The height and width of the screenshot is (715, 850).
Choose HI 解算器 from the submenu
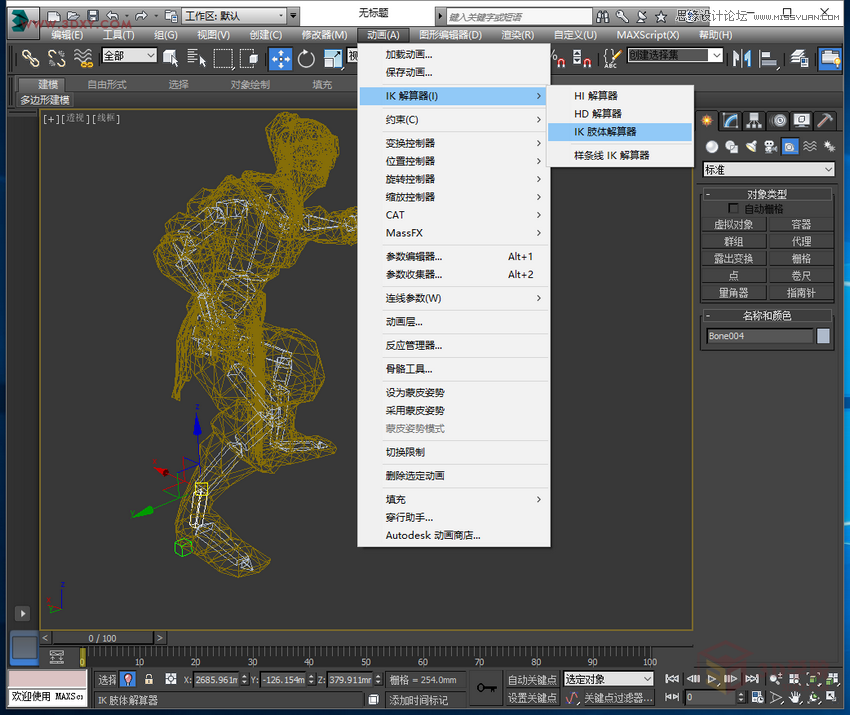620,96
